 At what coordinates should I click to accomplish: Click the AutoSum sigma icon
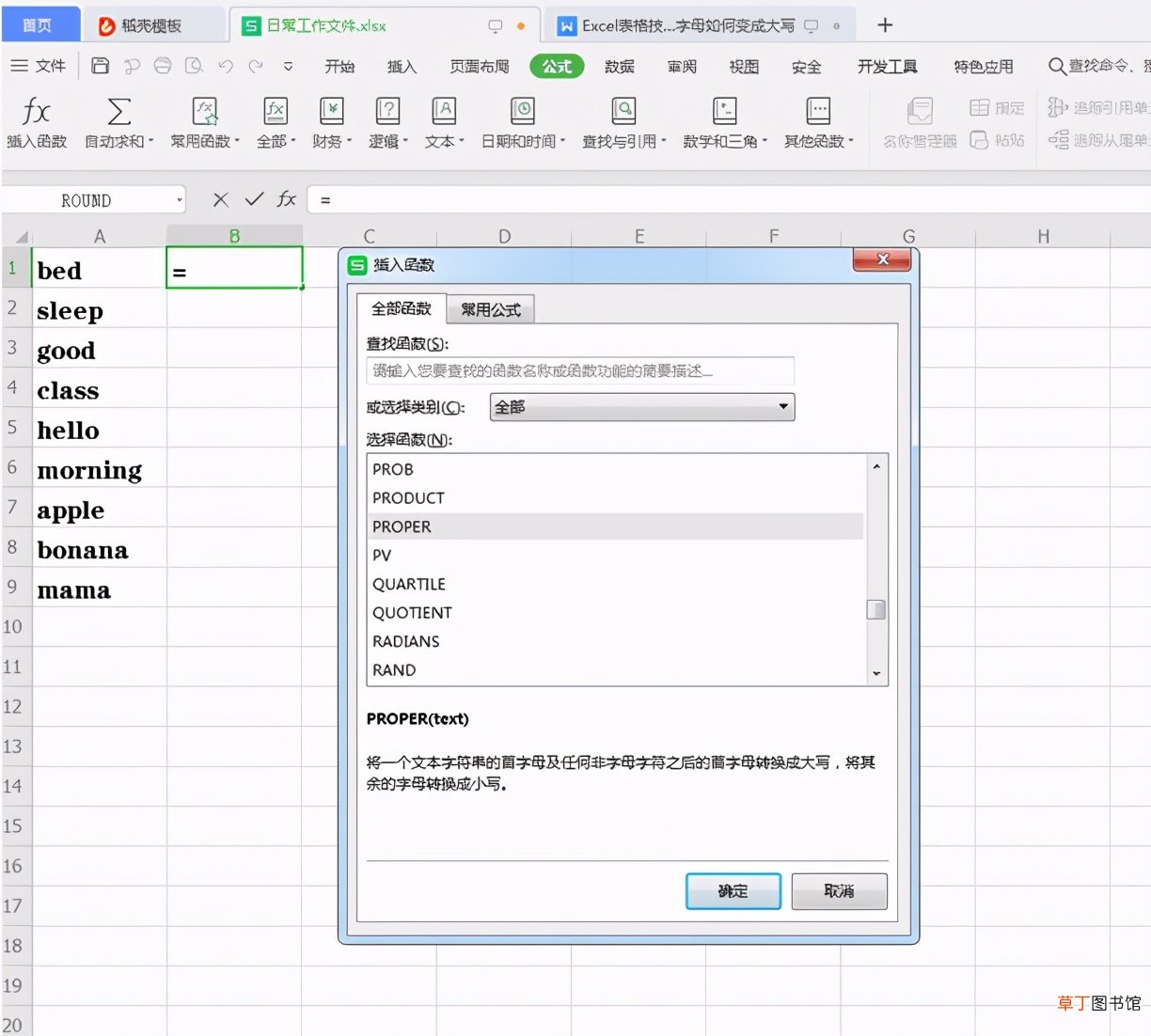pos(118,111)
